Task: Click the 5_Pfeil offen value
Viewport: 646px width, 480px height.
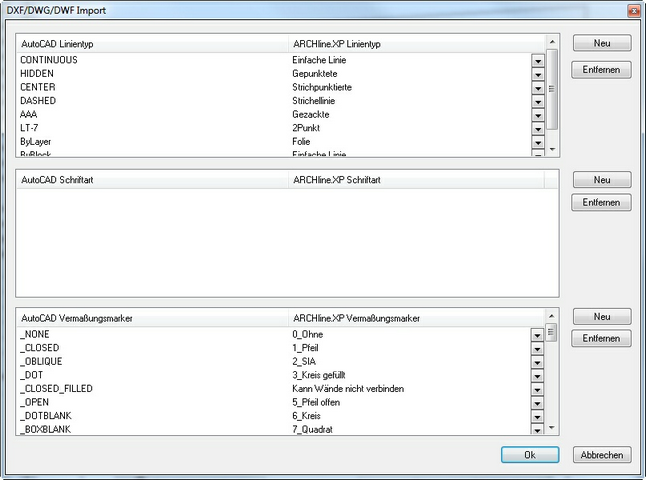Action: point(316,402)
